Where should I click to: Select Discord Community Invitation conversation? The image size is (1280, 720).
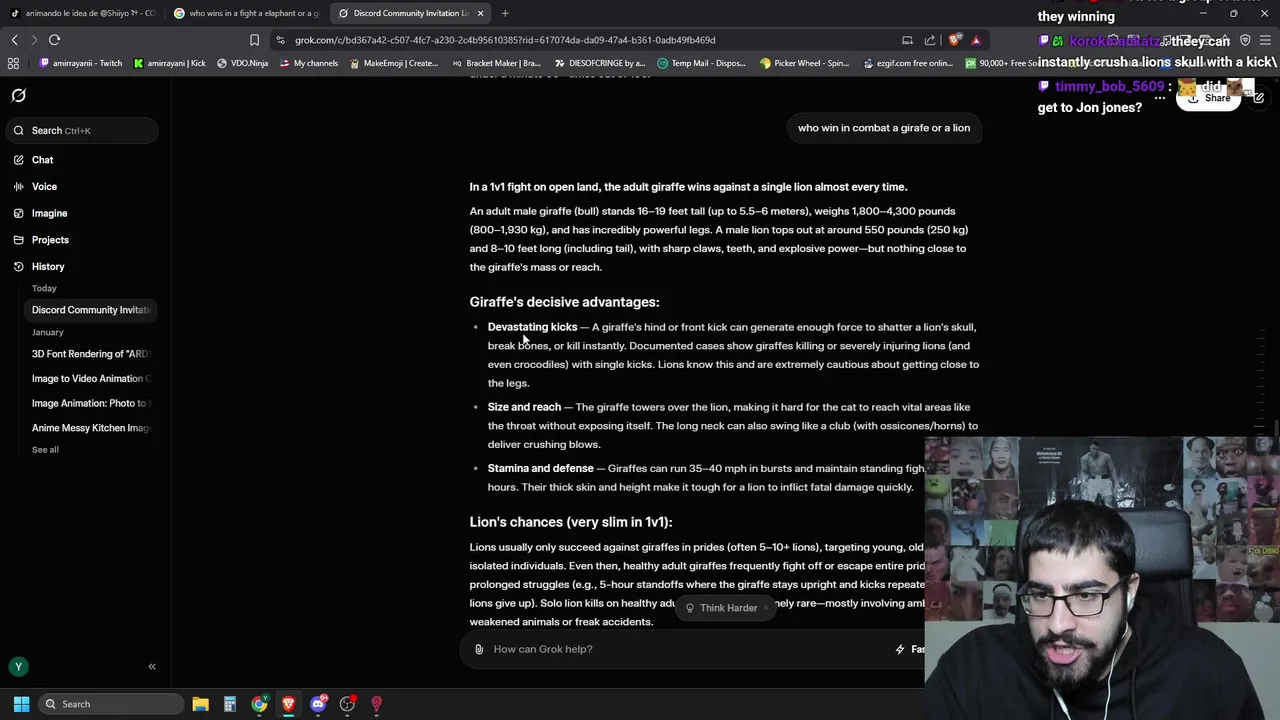point(90,310)
